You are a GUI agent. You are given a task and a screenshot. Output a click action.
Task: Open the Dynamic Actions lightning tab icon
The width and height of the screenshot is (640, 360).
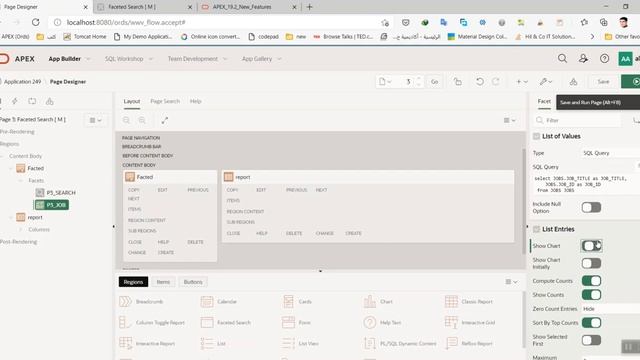tap(15, 101)
